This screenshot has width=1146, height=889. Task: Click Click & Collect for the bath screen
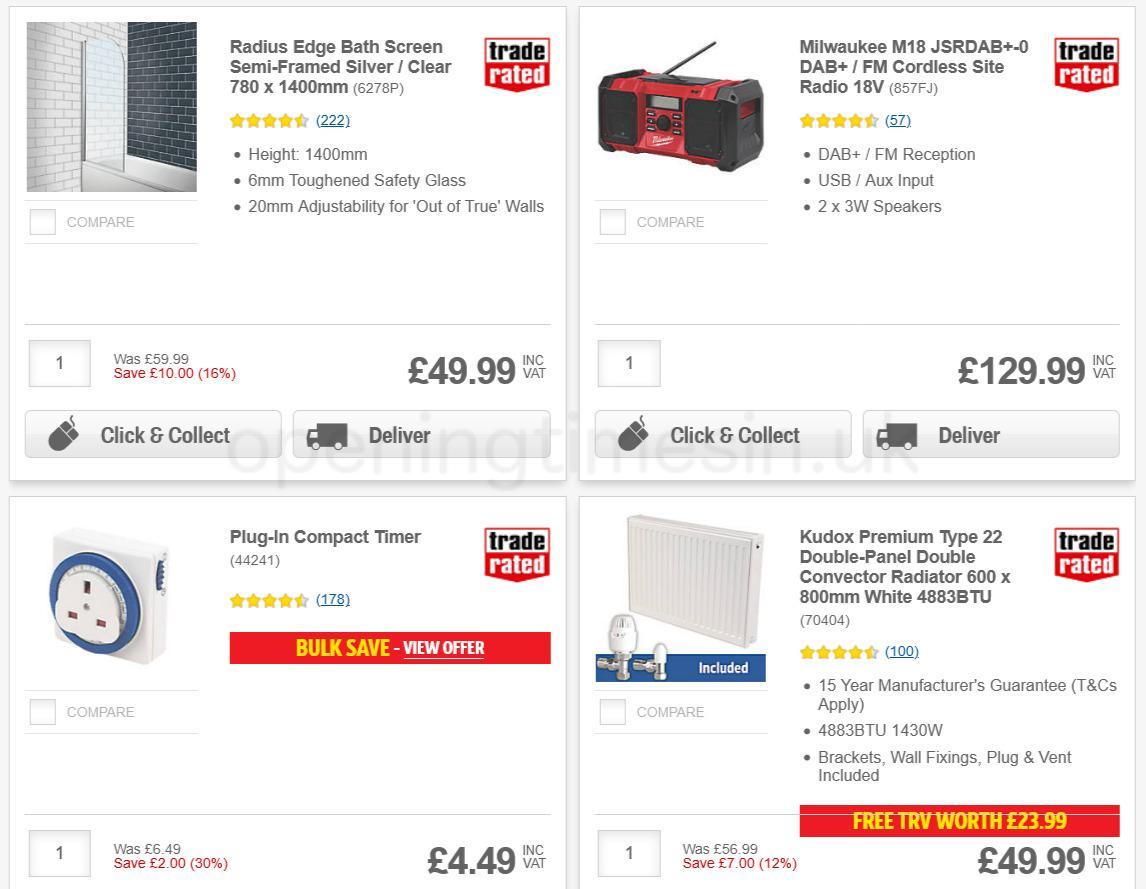tap(153, 434)
